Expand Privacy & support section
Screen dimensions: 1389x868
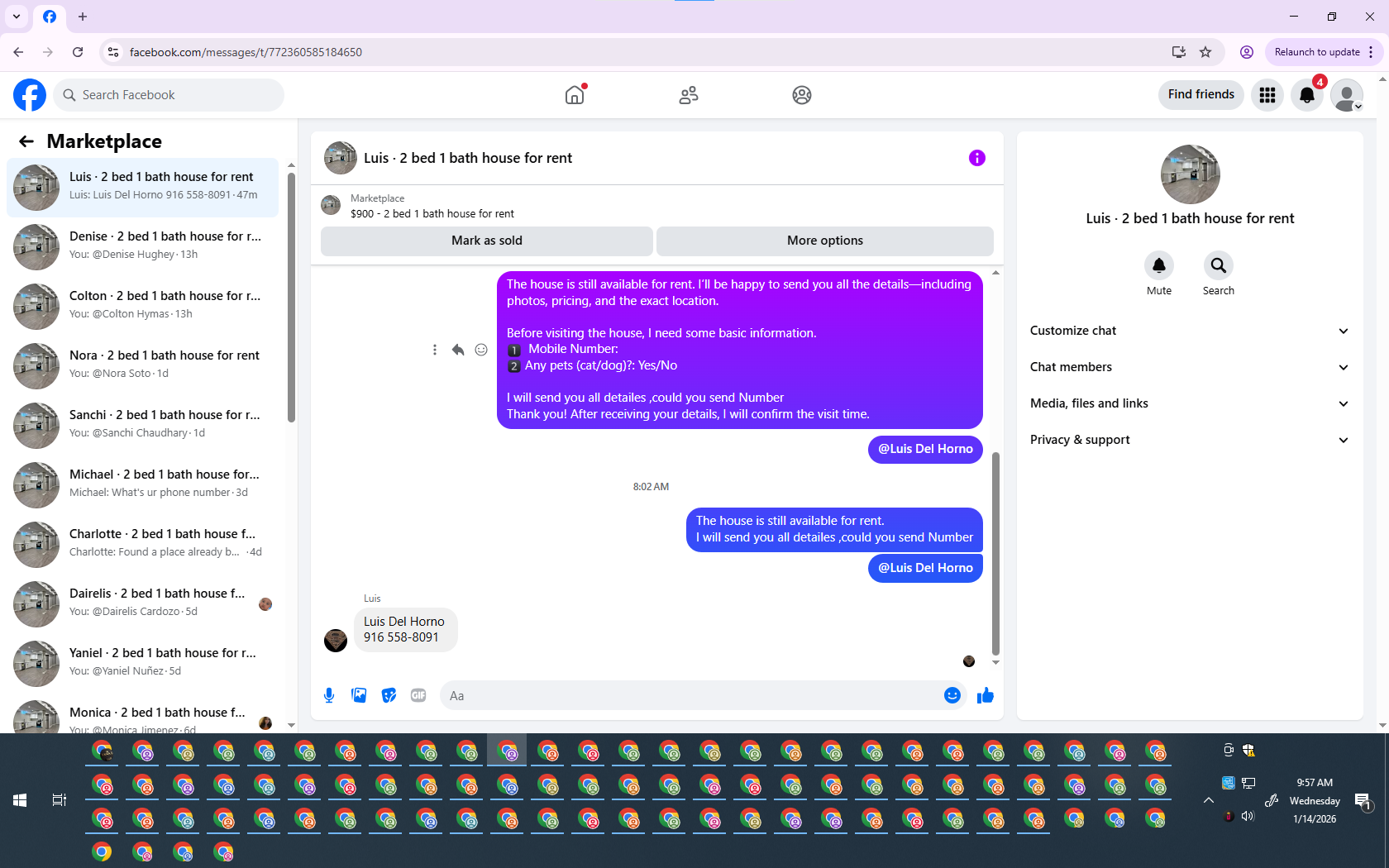tap(1190, 440)
